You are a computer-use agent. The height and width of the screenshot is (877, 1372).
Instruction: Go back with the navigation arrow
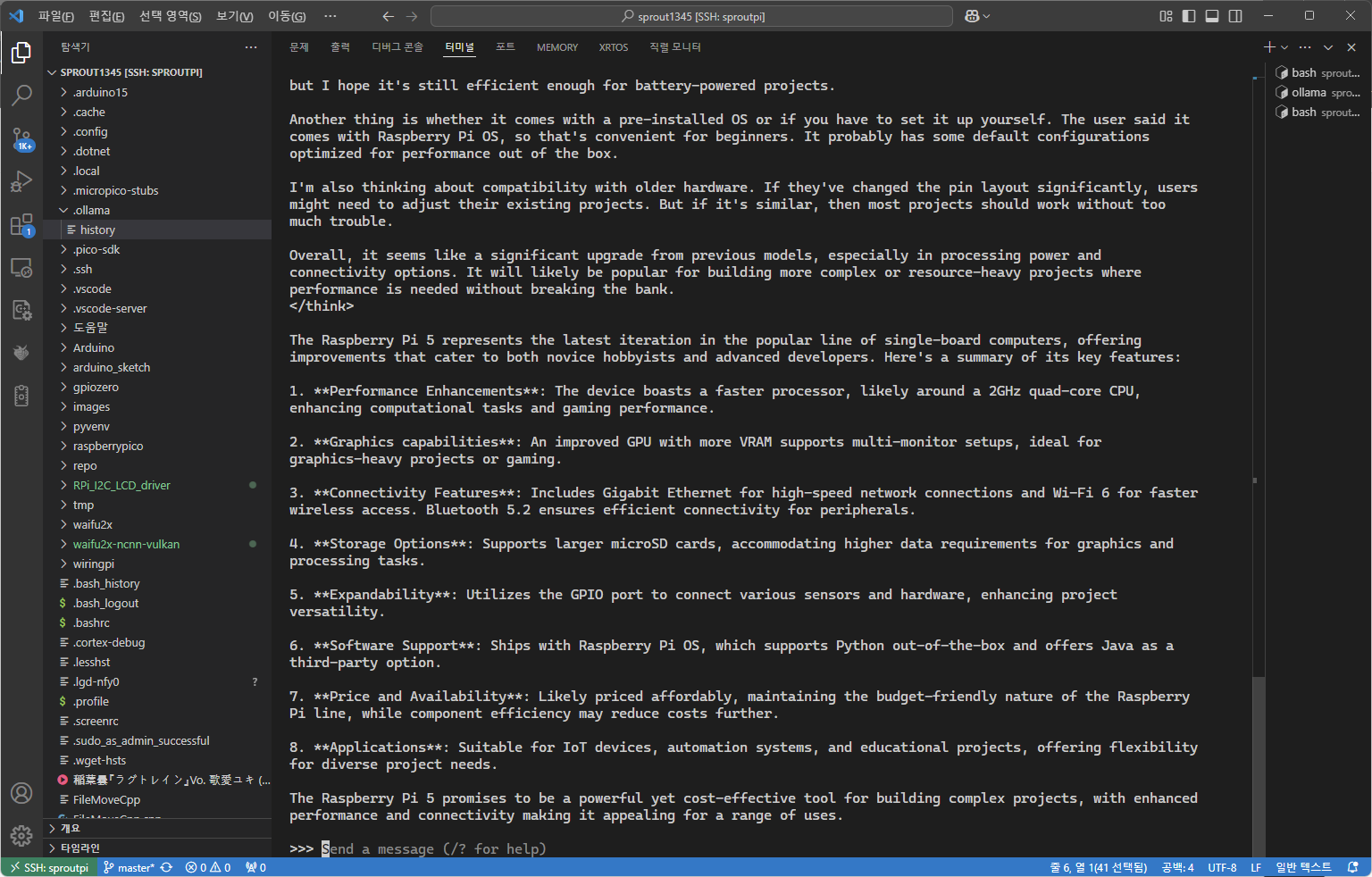pos(388,16)
